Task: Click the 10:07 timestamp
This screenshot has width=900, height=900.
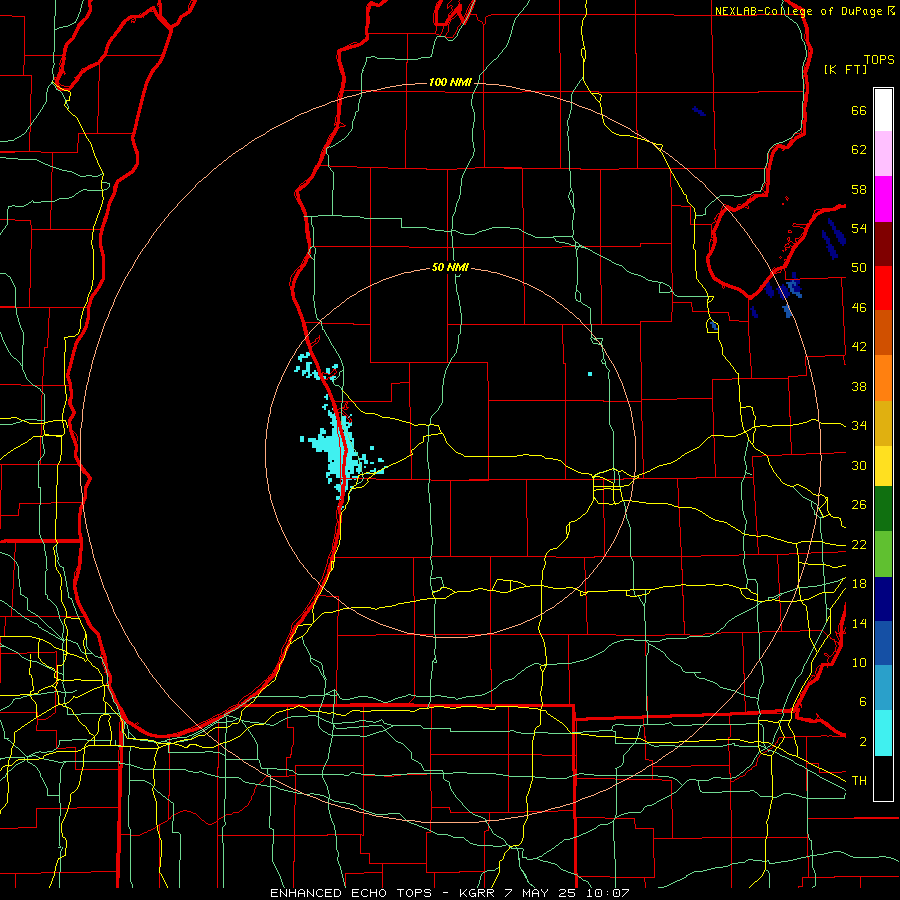Action: [x=608, y=893]
